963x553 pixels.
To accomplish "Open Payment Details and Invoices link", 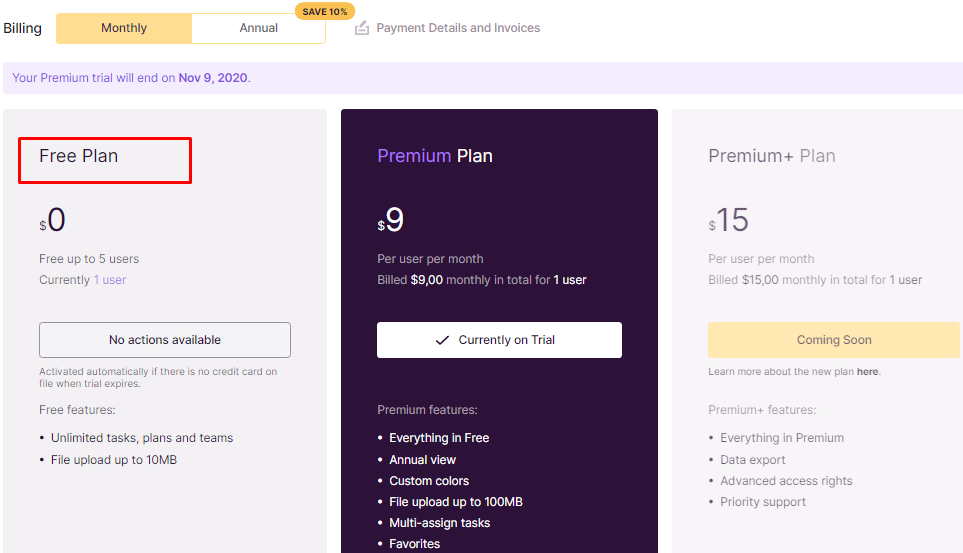I will point(458,28).
